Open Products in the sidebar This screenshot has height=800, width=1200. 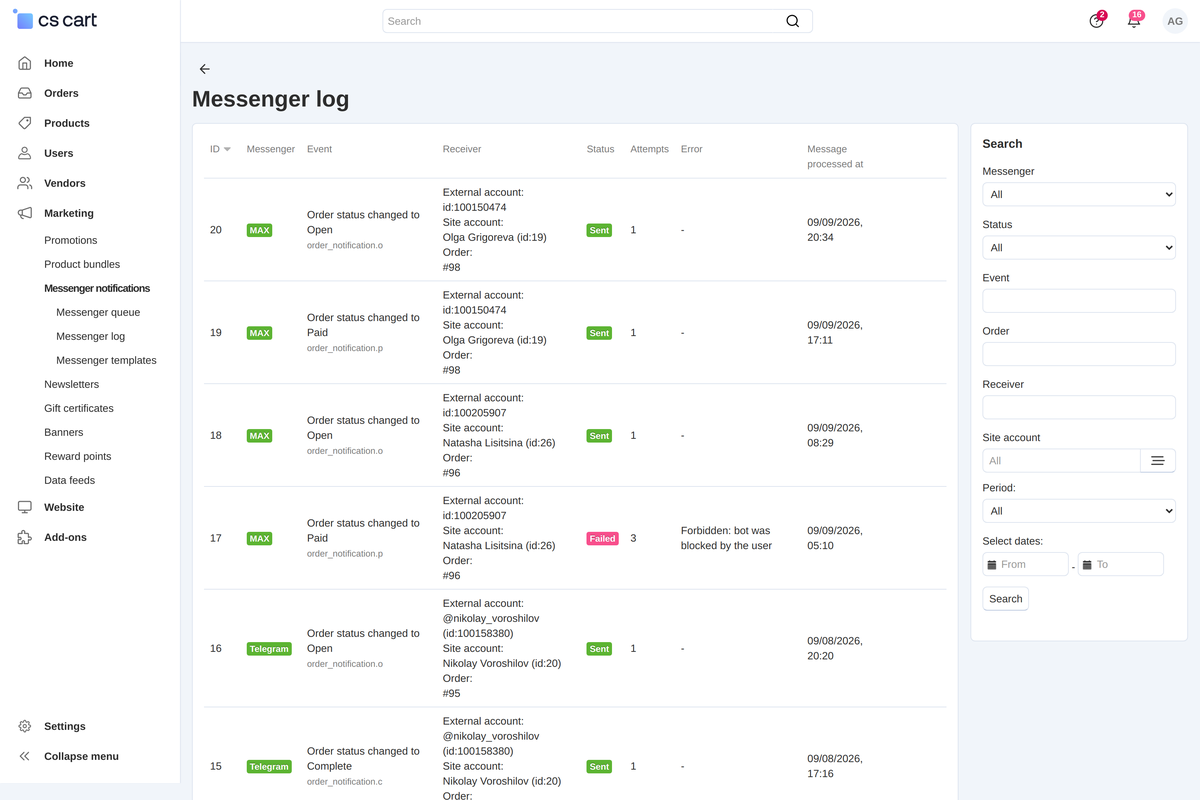tap(67, 123)
